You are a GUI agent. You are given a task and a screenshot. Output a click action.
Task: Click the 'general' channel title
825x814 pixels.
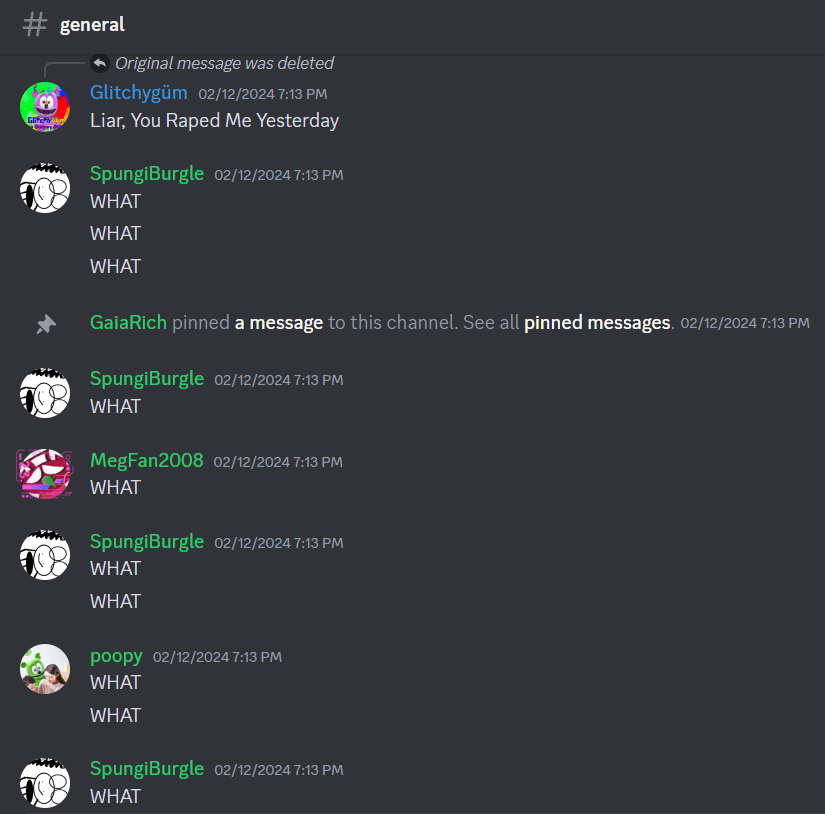tap(92, 25)
